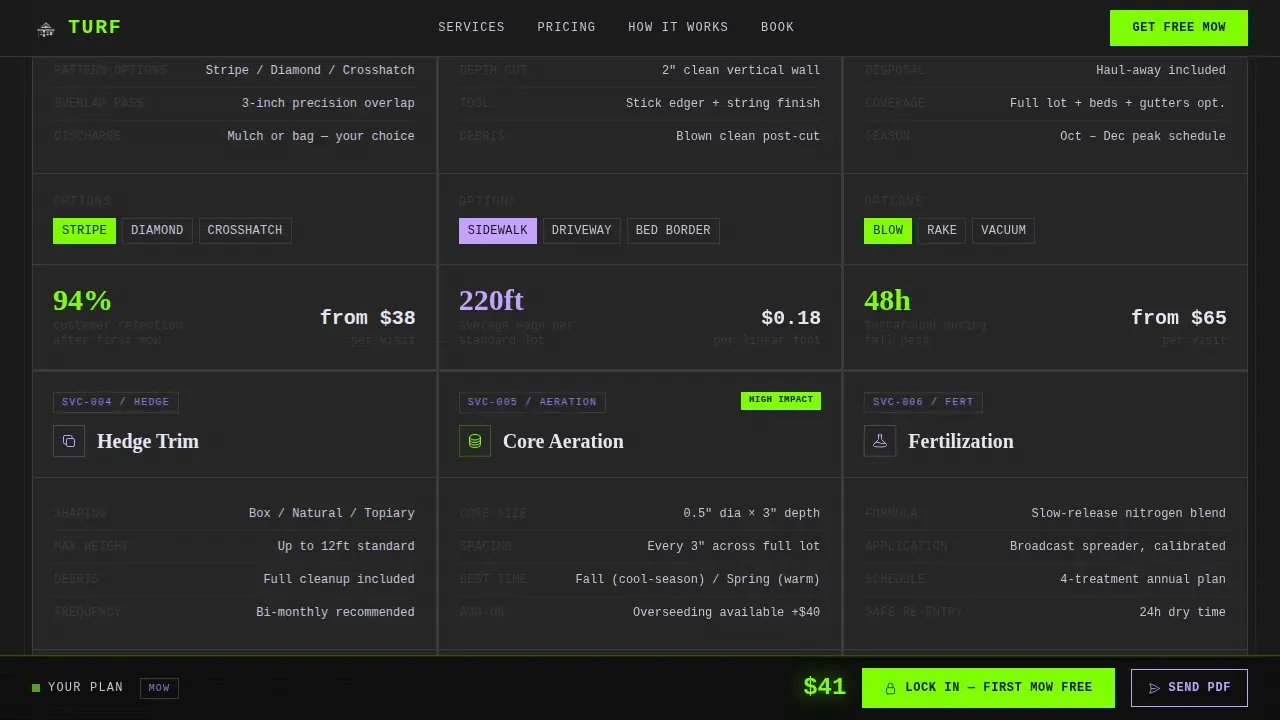This screenshot has width=1280, height=720.
Task: Click 'Overseeding available +$40' value
Action: pyautogui.click(x=726, y=612)
